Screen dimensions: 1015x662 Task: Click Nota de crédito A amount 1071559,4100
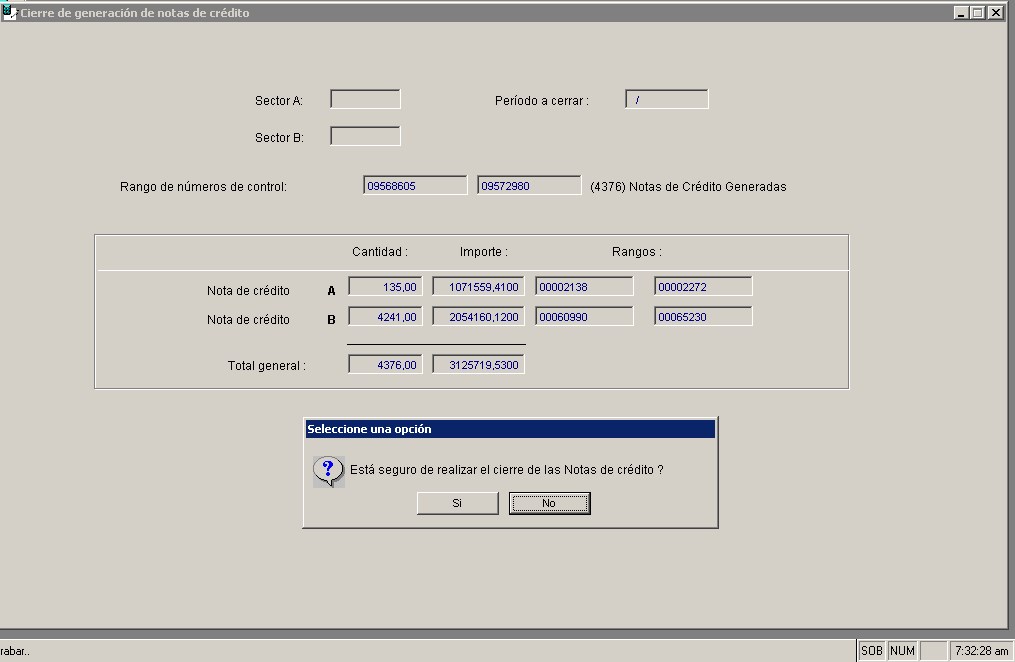coord(478,286)
